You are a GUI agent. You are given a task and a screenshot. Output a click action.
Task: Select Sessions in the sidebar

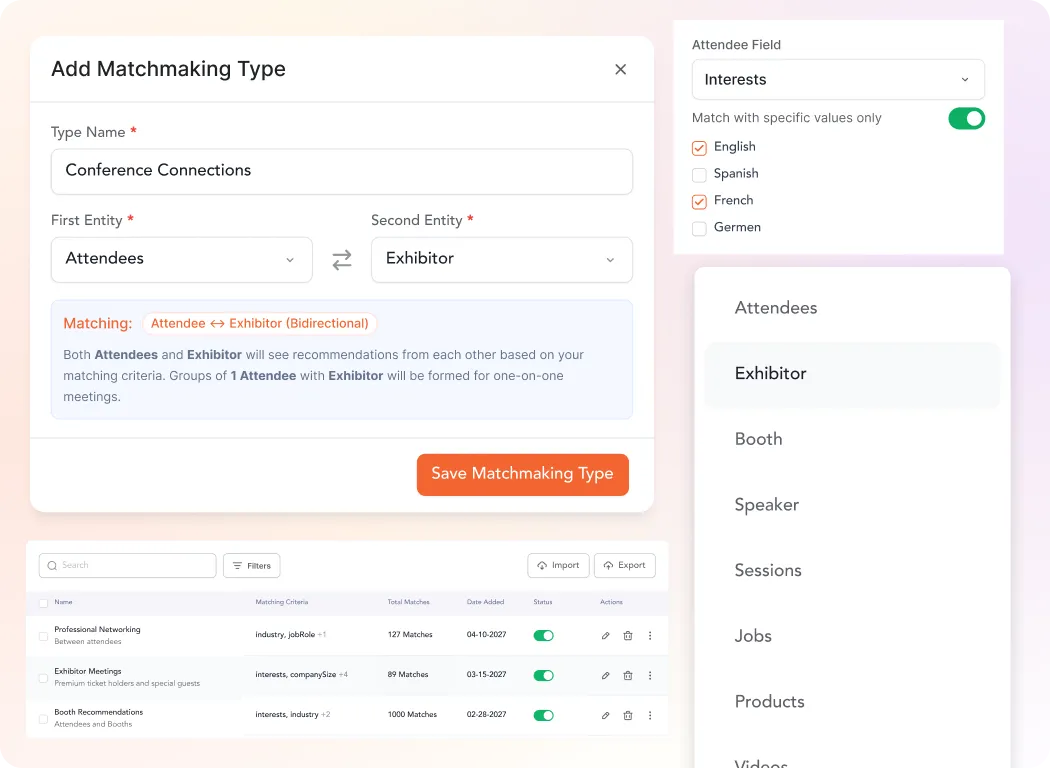768,570
